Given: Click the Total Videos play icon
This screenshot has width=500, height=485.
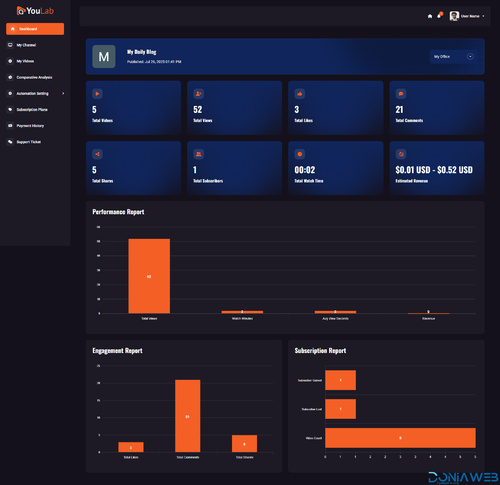Looking at the screenshot, I should coord(97,94).
